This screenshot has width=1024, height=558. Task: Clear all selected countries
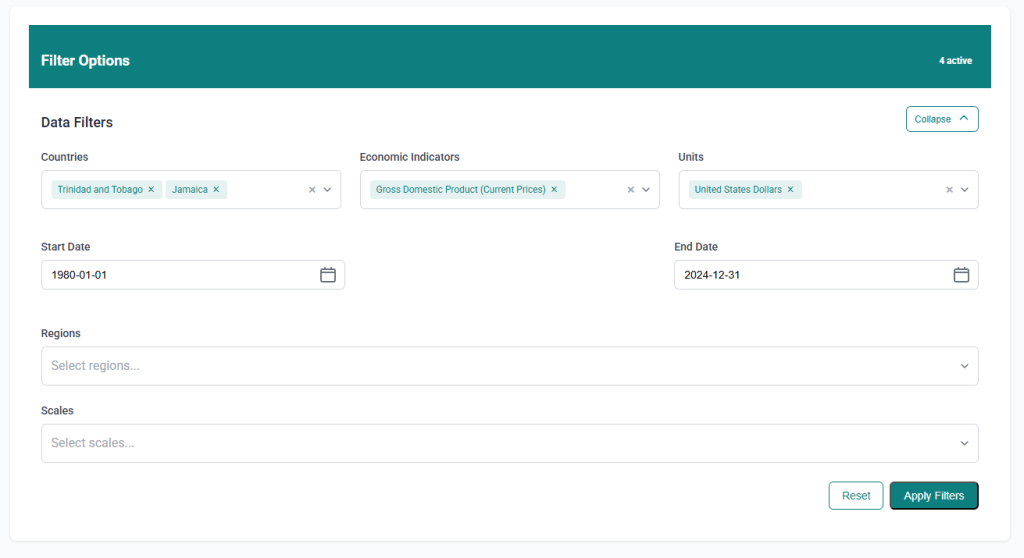(x=312, y=189)
